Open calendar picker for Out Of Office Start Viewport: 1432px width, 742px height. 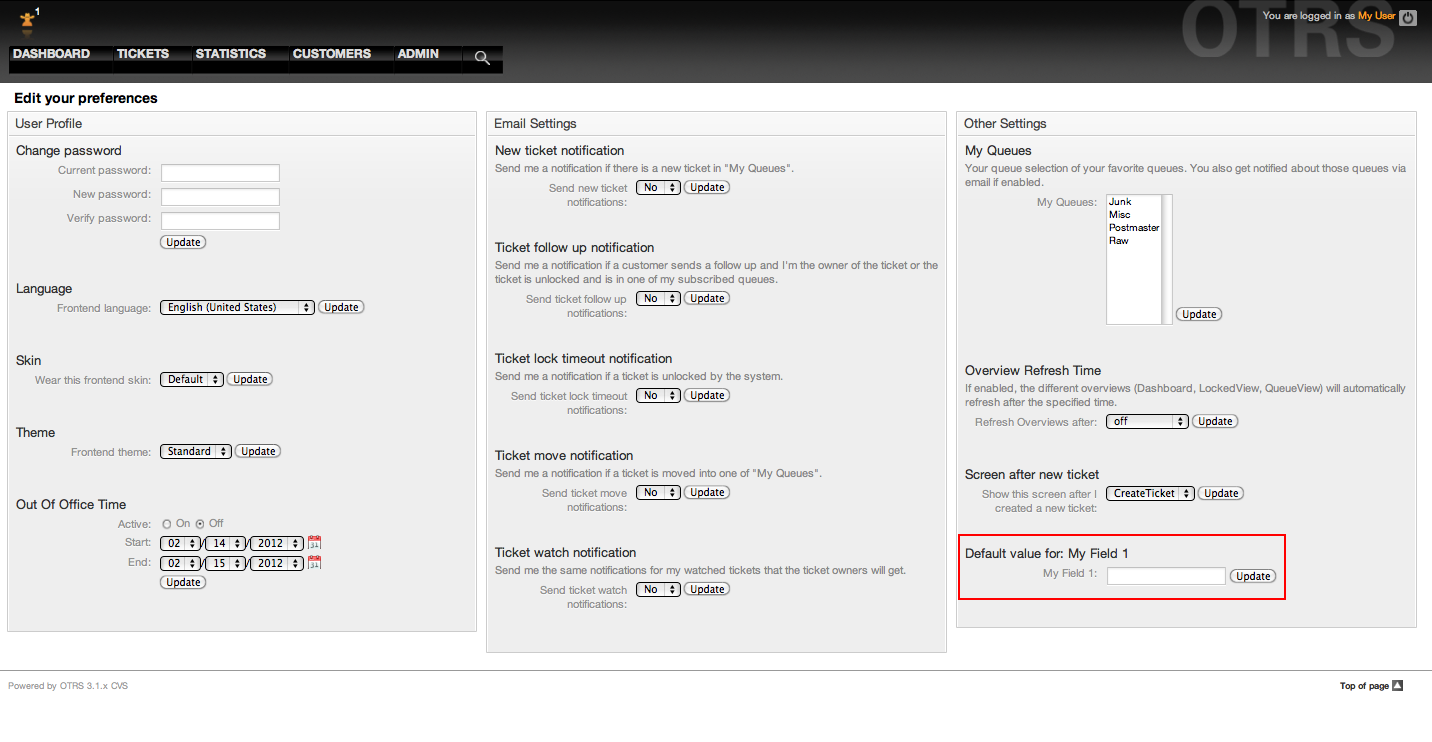314,543
